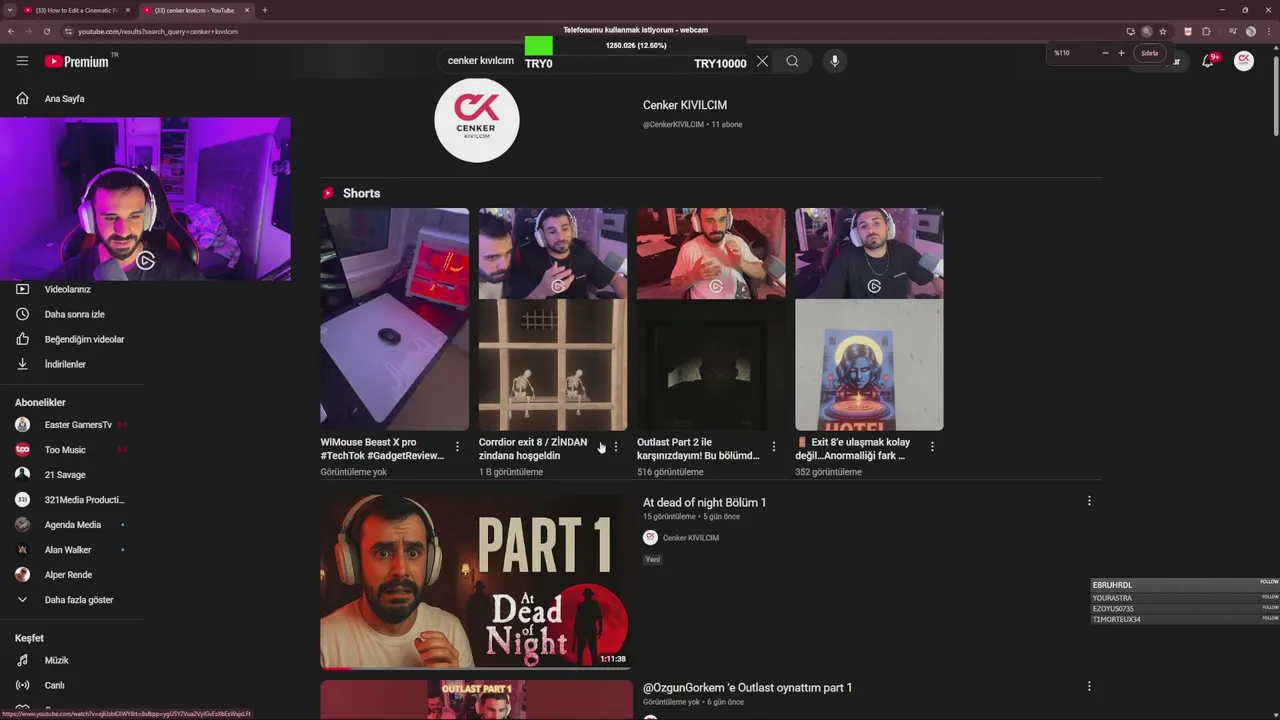Open the tab search dropdown arrow
The width and height of the screenshot is (1280, 720).
pos(9,10)
